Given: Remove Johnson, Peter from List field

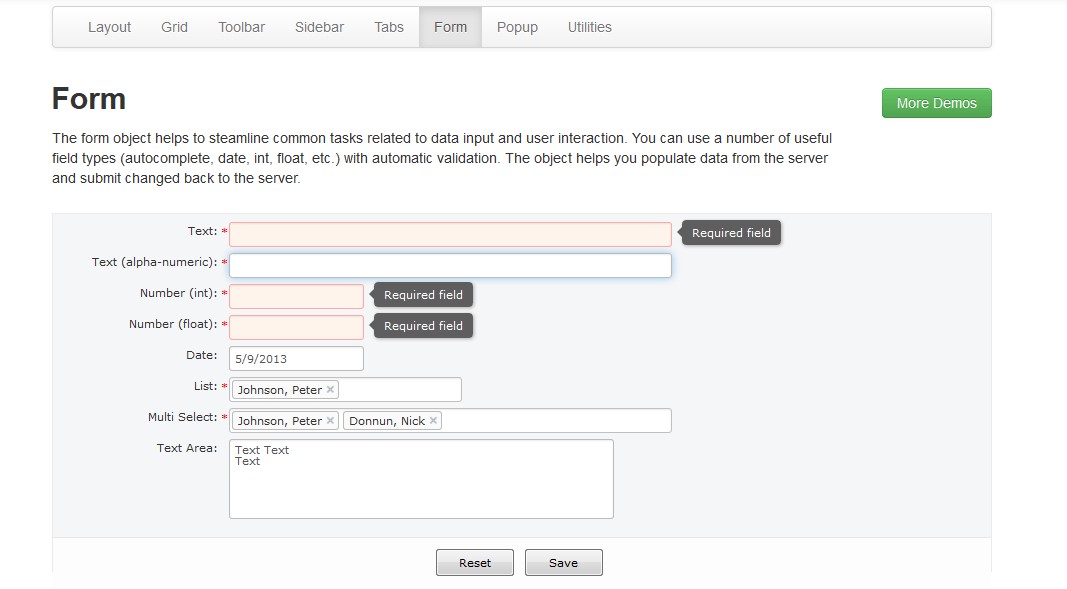Looking at the screenshot, I should (331, 390).
